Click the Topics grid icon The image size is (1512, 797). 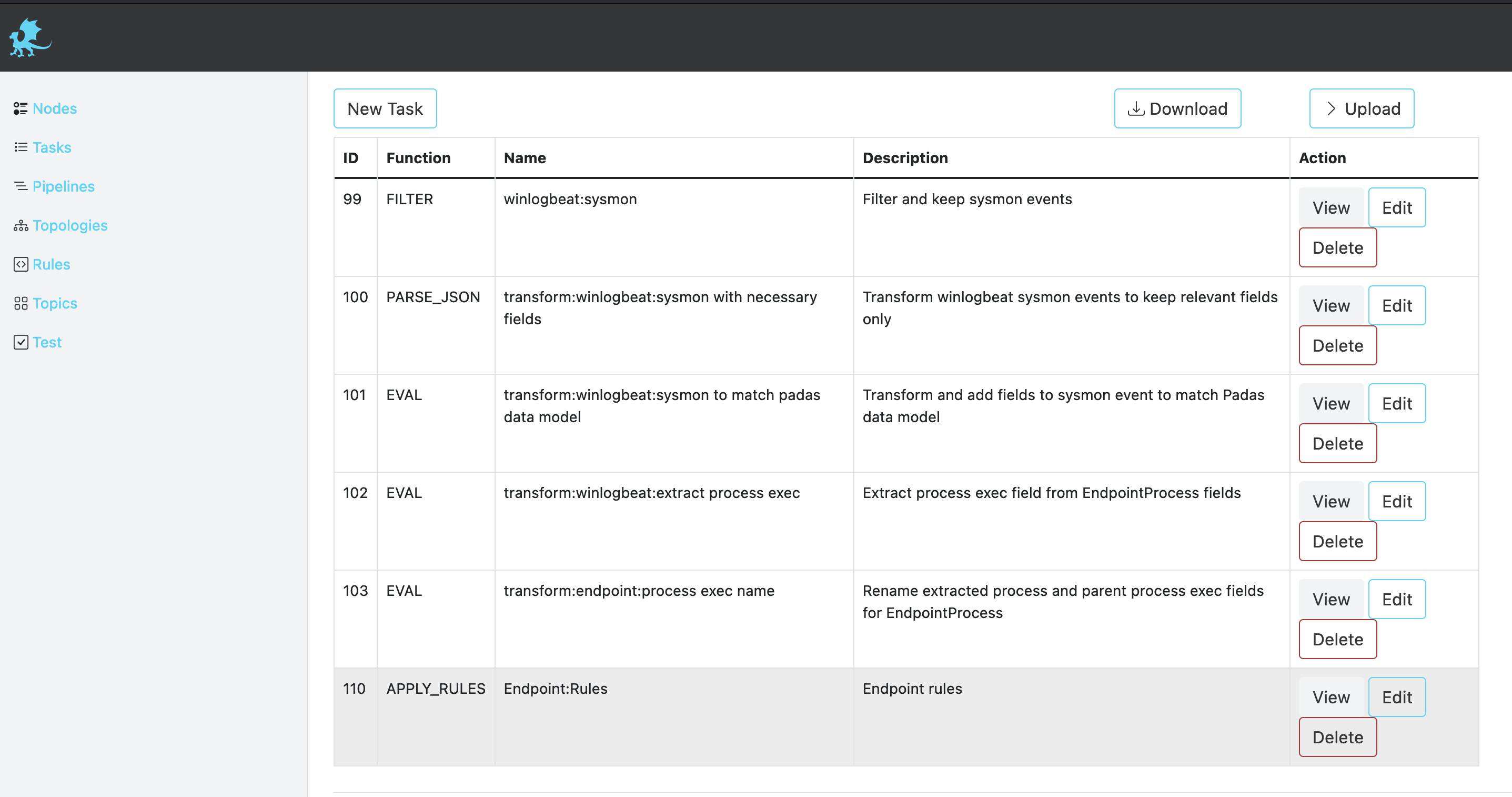tap(21, 303)
